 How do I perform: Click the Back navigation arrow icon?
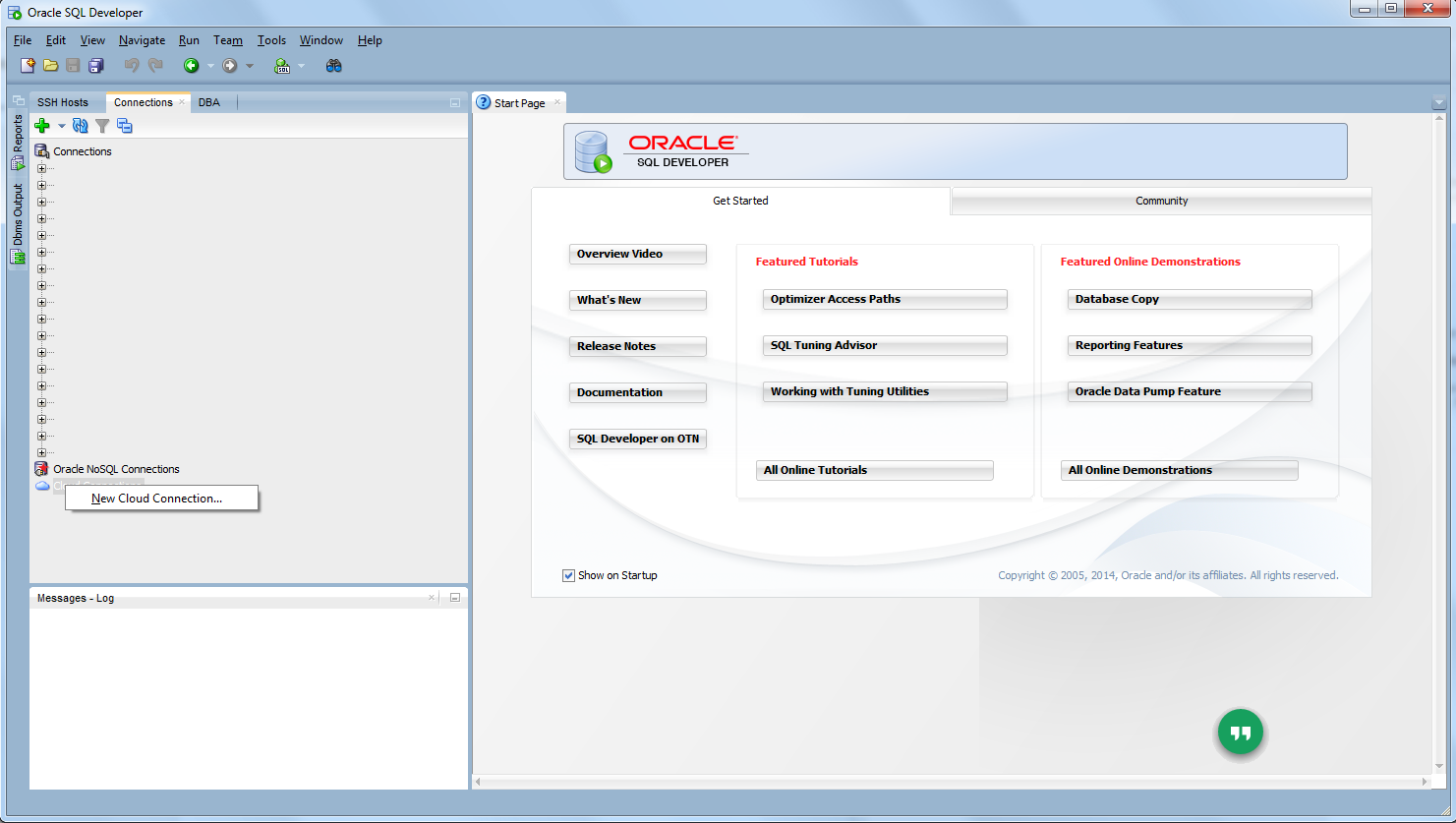click(191, 66)
